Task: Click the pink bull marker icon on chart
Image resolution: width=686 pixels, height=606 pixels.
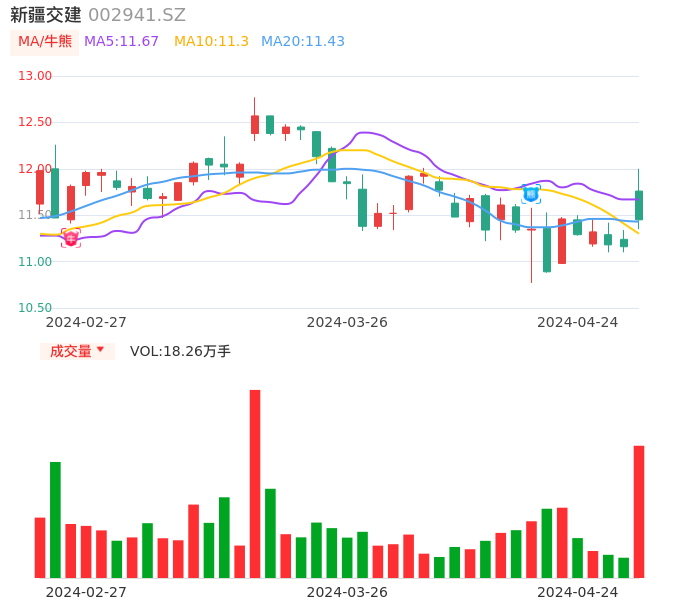Action: coord(70,237)
